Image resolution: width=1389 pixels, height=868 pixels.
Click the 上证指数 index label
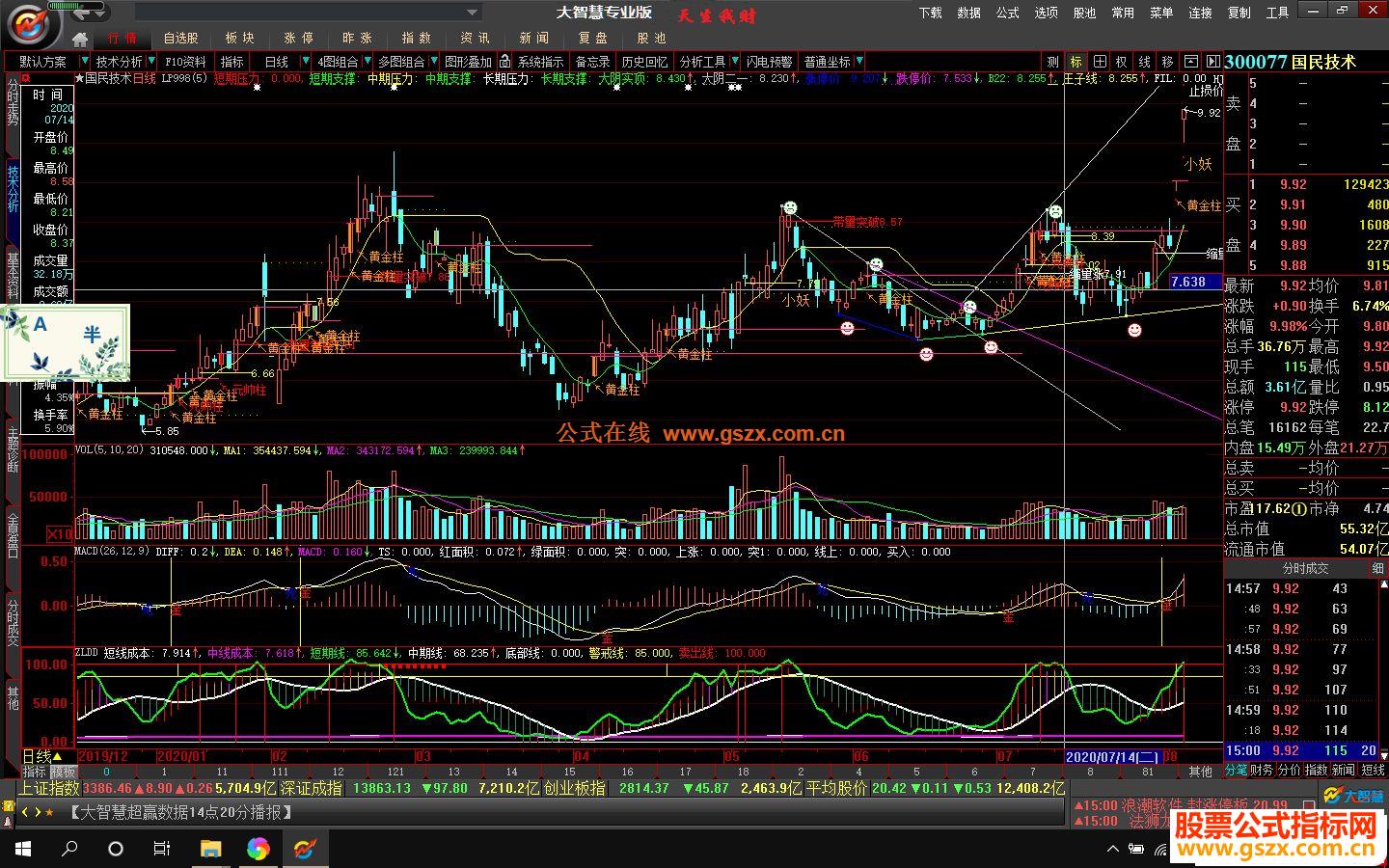(49, 788)
